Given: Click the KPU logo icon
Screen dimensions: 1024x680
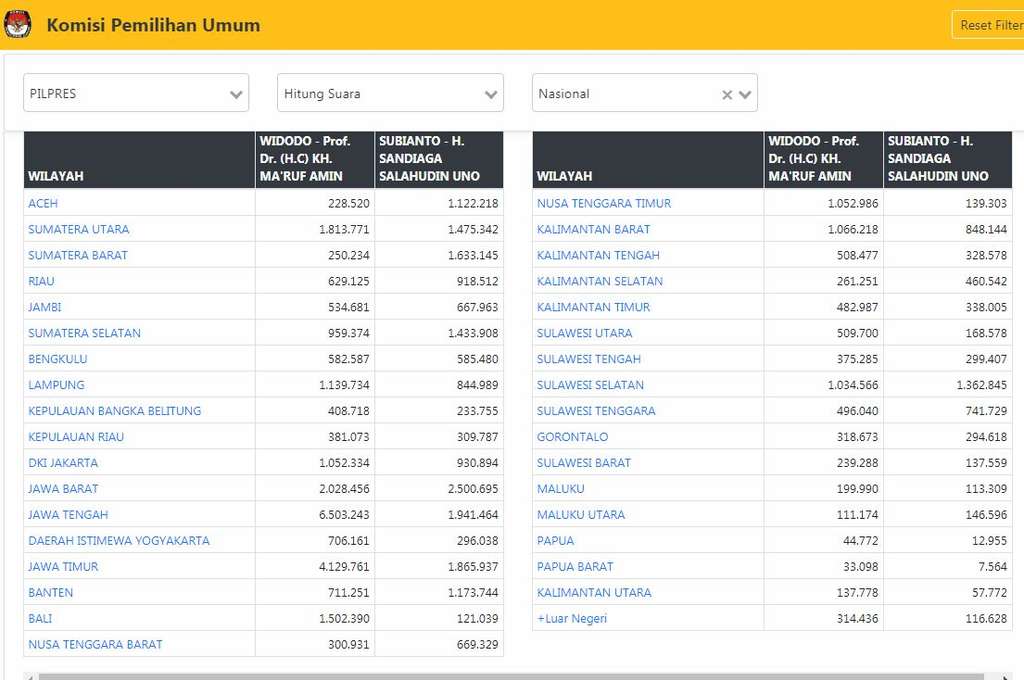Looking at the screenshot, I should (18, 25).
